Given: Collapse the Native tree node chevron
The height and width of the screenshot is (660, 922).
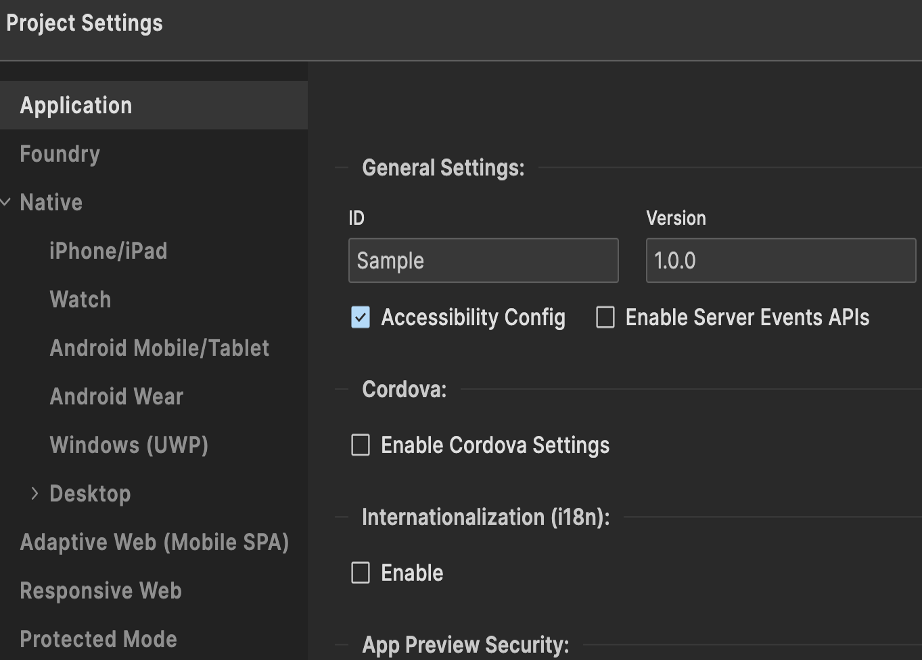Looking at the screenshot, I should (x=8, y=202).
